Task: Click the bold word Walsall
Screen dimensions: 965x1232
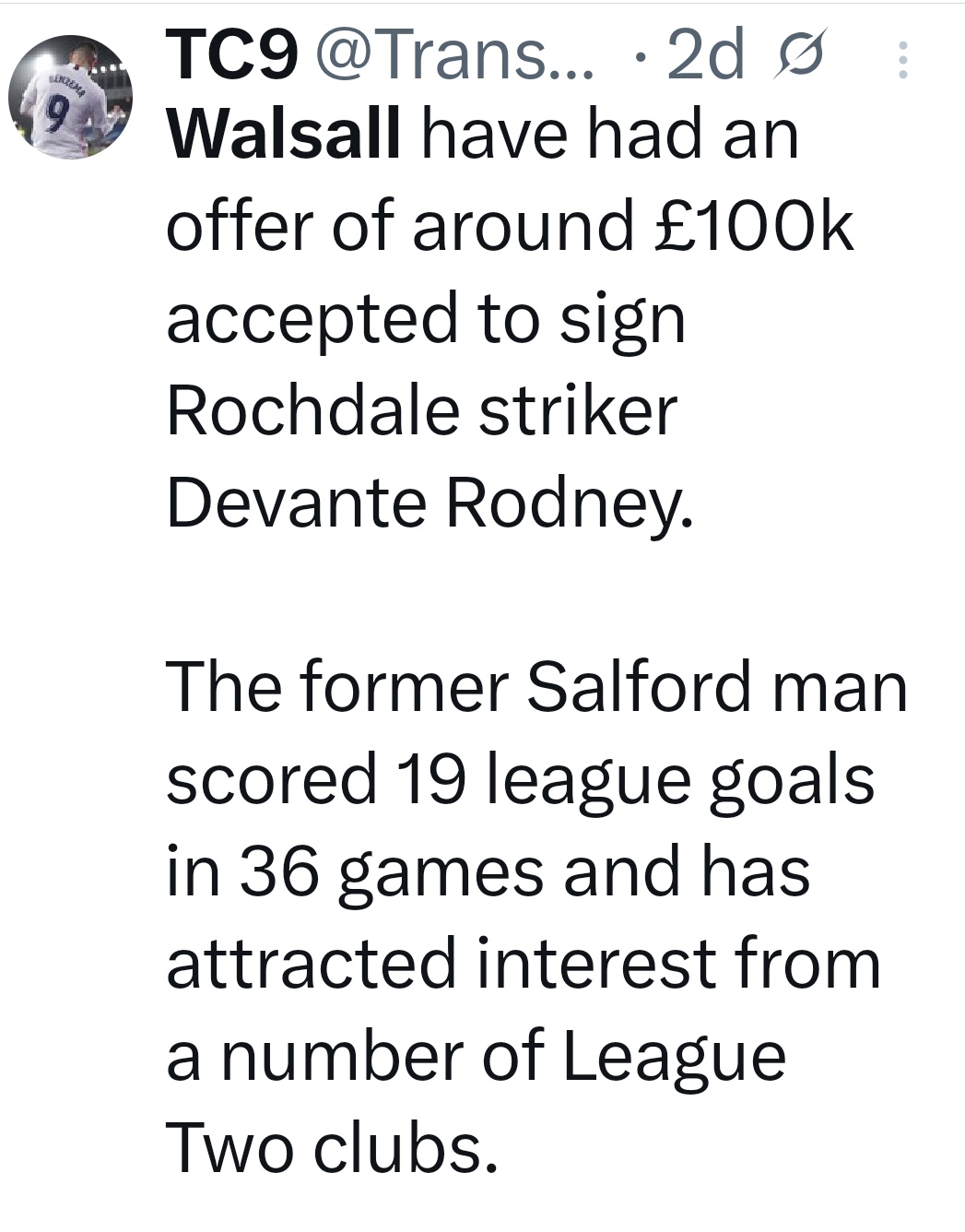Action: [284, 135]
